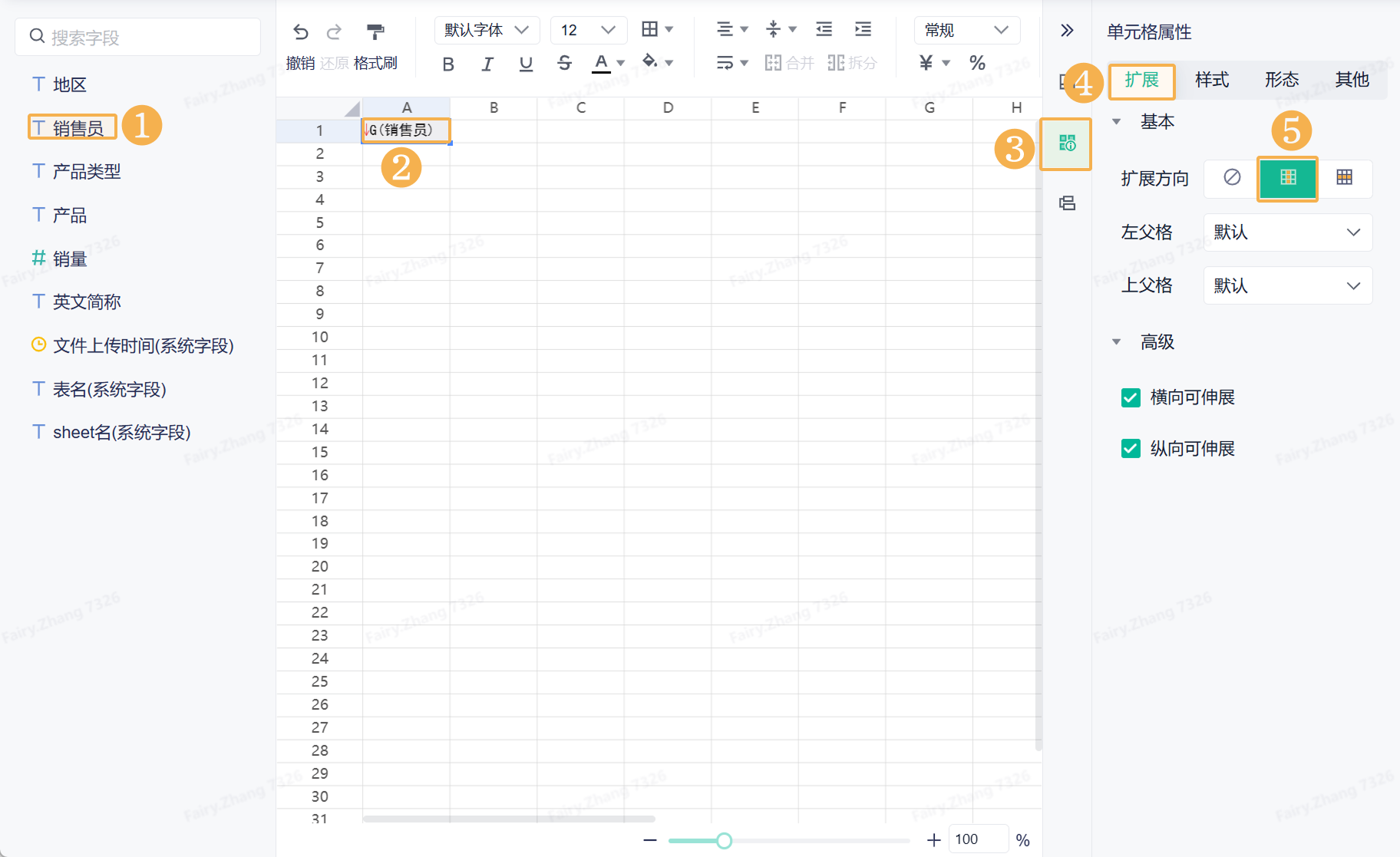Collapse the 高级 section

(1117, 342)
